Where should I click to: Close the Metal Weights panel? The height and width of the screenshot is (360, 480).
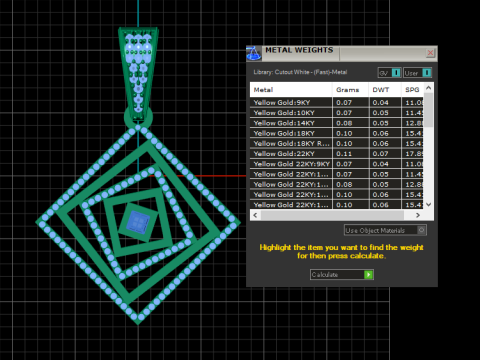pyautogui.click(x=430, y=53)
